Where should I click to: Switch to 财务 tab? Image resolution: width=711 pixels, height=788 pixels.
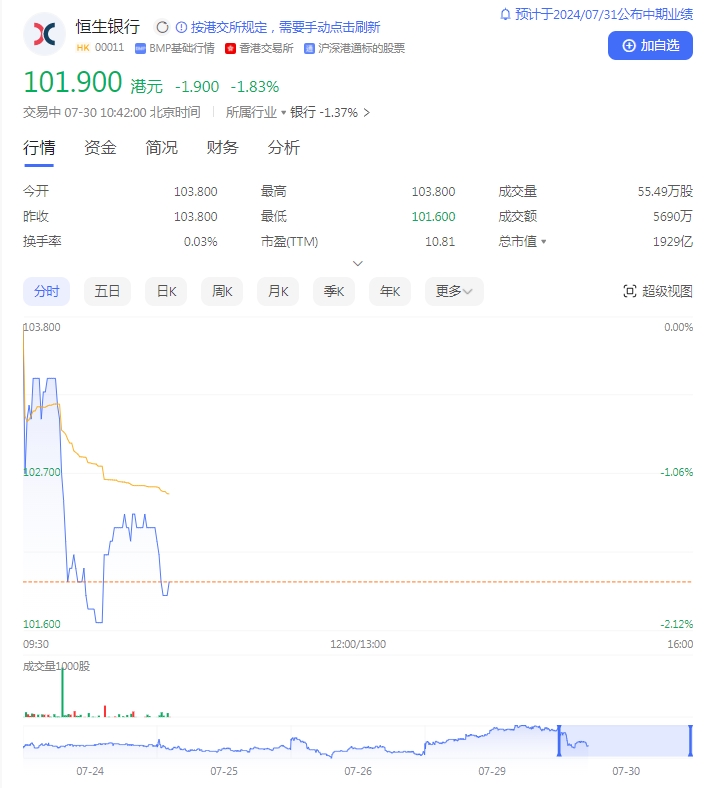click(222, 148)
